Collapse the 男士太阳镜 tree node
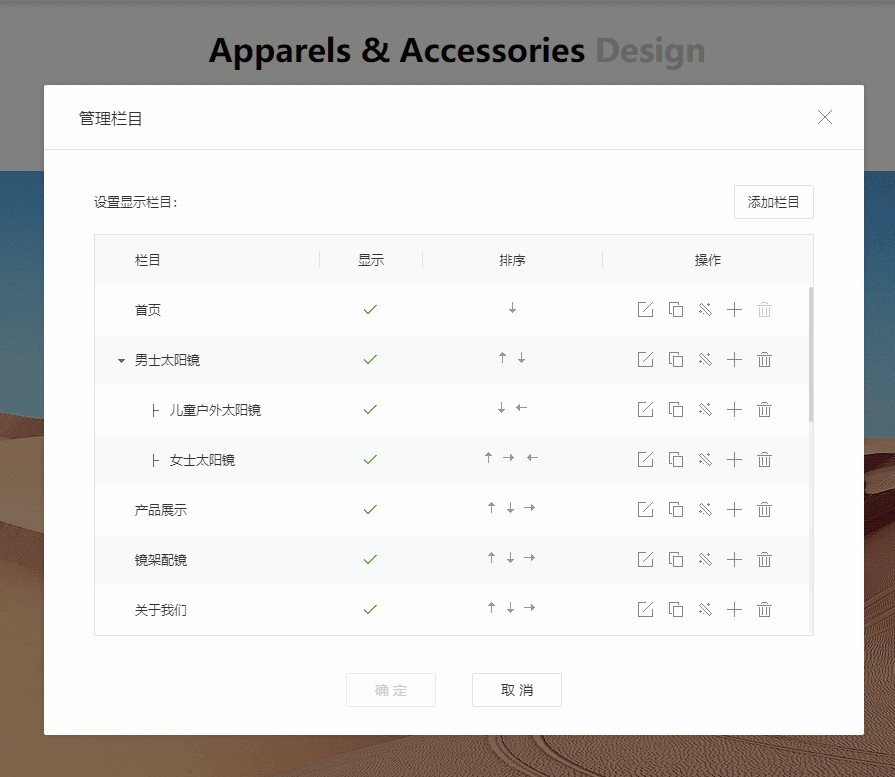 [121, 361]
